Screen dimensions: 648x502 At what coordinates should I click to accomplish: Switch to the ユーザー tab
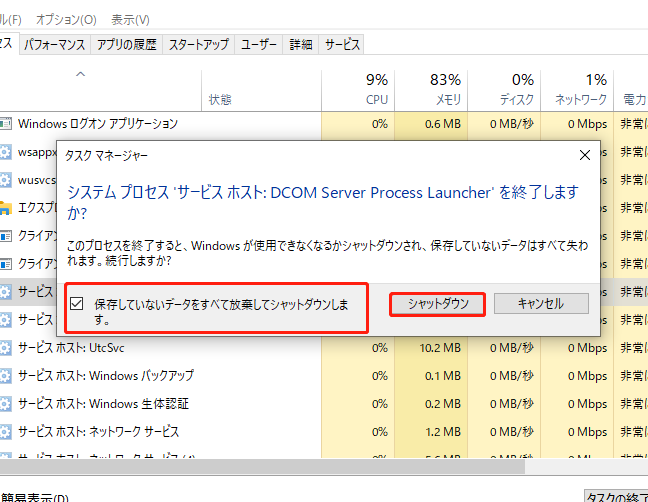[259, 45]
